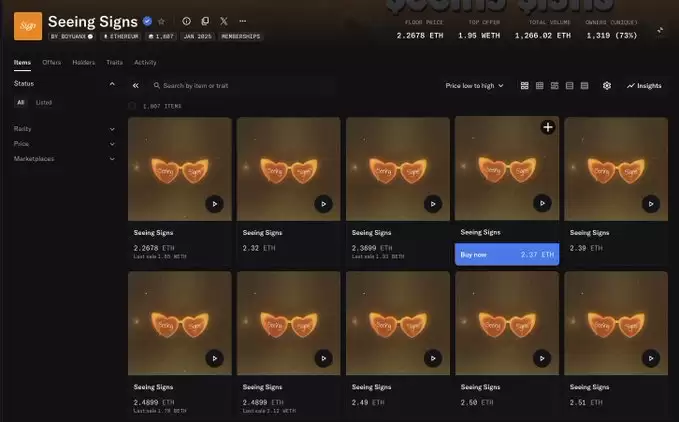The height and width of the screenshot is (422, 679).
Task: Switch to large grid view layout
Action: [x=525, y=86]
